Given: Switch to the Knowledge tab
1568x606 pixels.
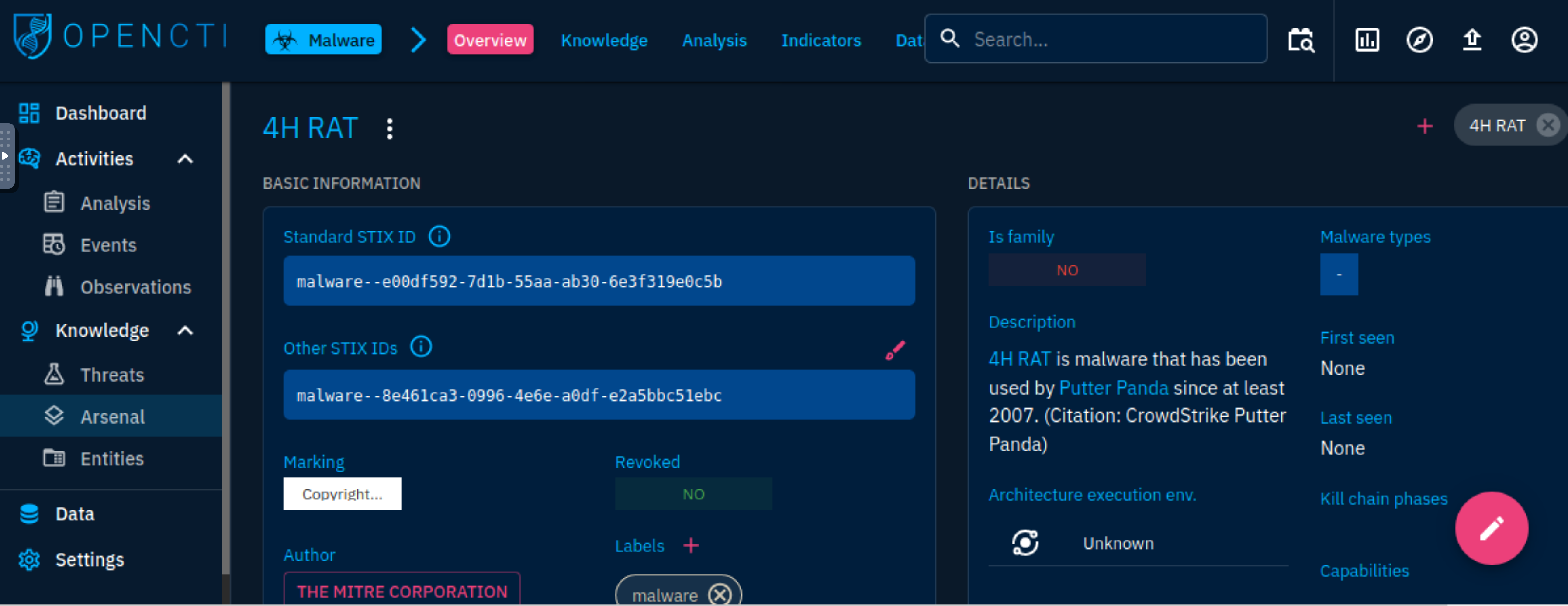Looking at the screenshot, I should click(x=604, y=40).
